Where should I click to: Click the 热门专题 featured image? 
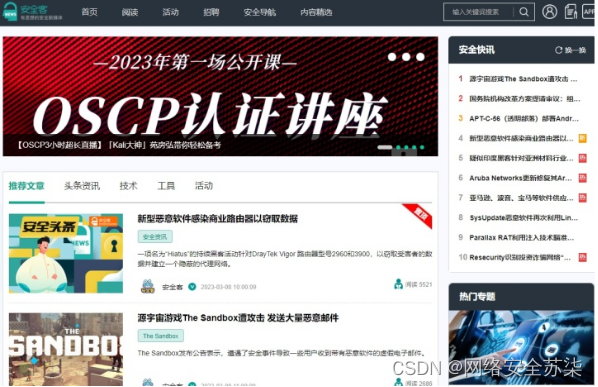coord(521,347)
